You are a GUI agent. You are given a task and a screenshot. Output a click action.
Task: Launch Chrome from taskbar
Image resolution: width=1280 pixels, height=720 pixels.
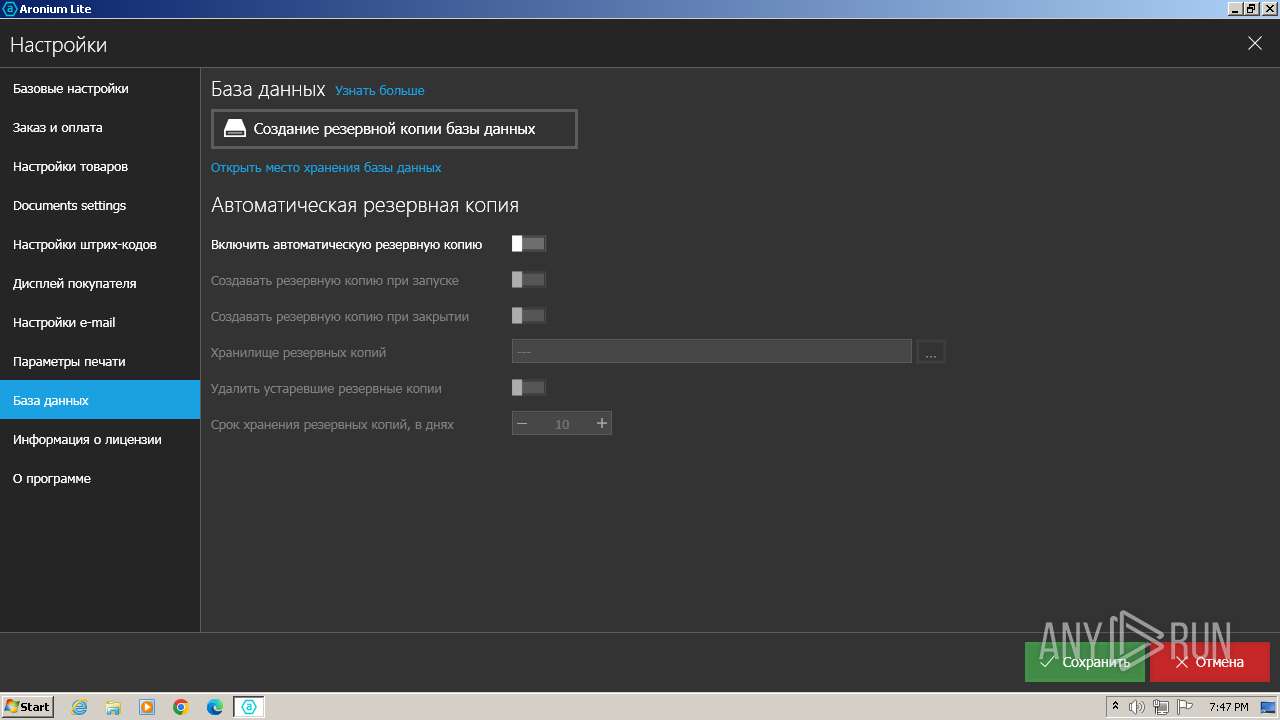[181, 707]
